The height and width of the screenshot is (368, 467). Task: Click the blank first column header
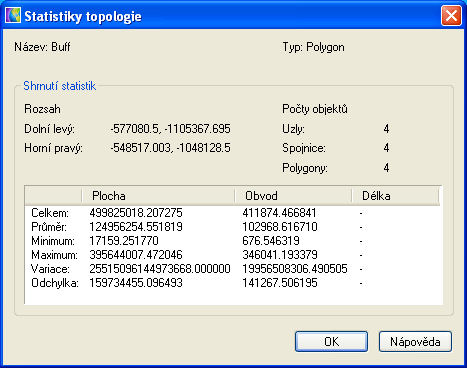pyautogui.click(x=53, y=196)
